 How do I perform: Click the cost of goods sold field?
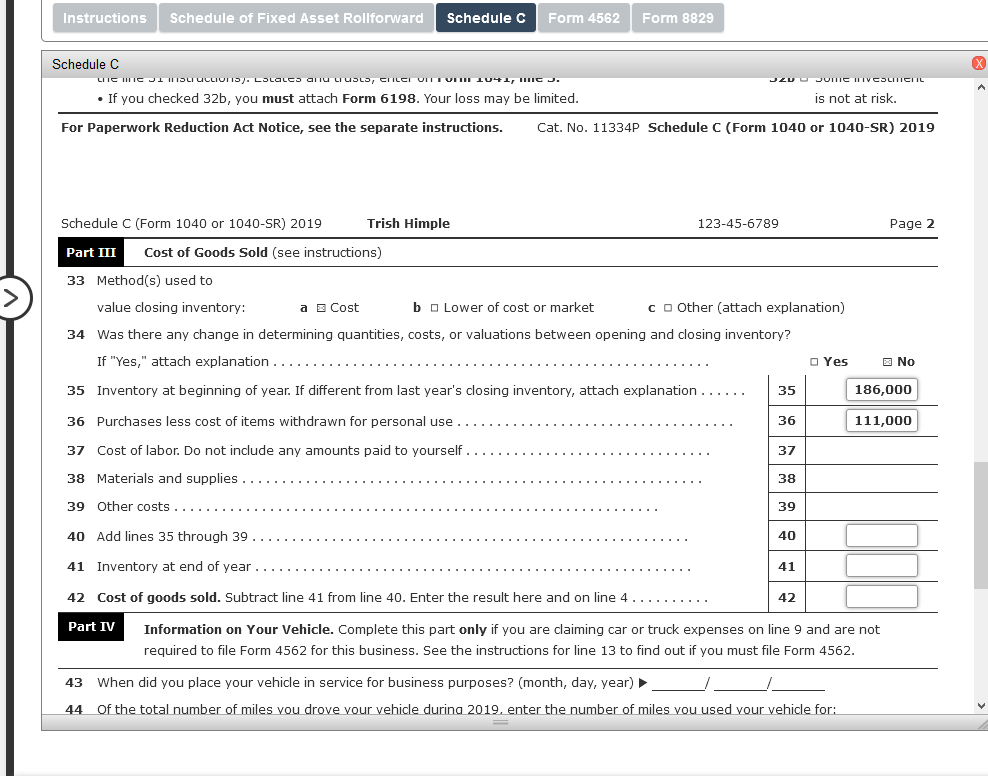pyautogui.click(x=881, y=596)
